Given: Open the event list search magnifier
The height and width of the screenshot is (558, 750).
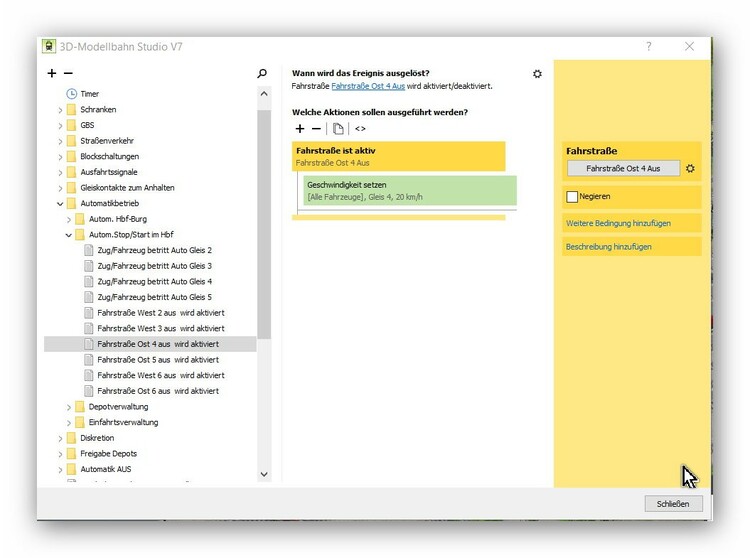Looking at the screenshot, I should pyautogui.click(x=262, y=73).
